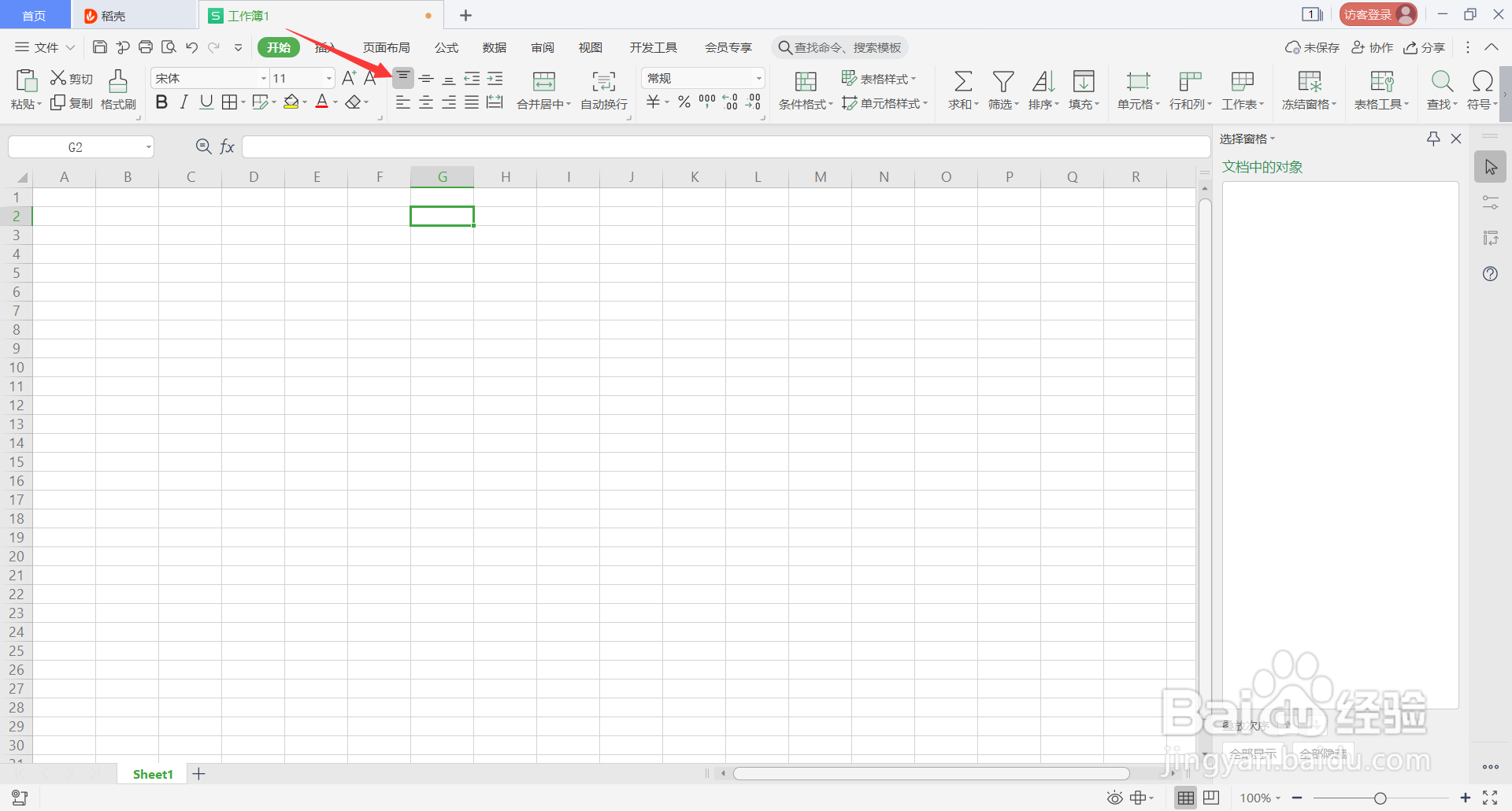
Task: Click the Undo arrow
Action: 191,47
